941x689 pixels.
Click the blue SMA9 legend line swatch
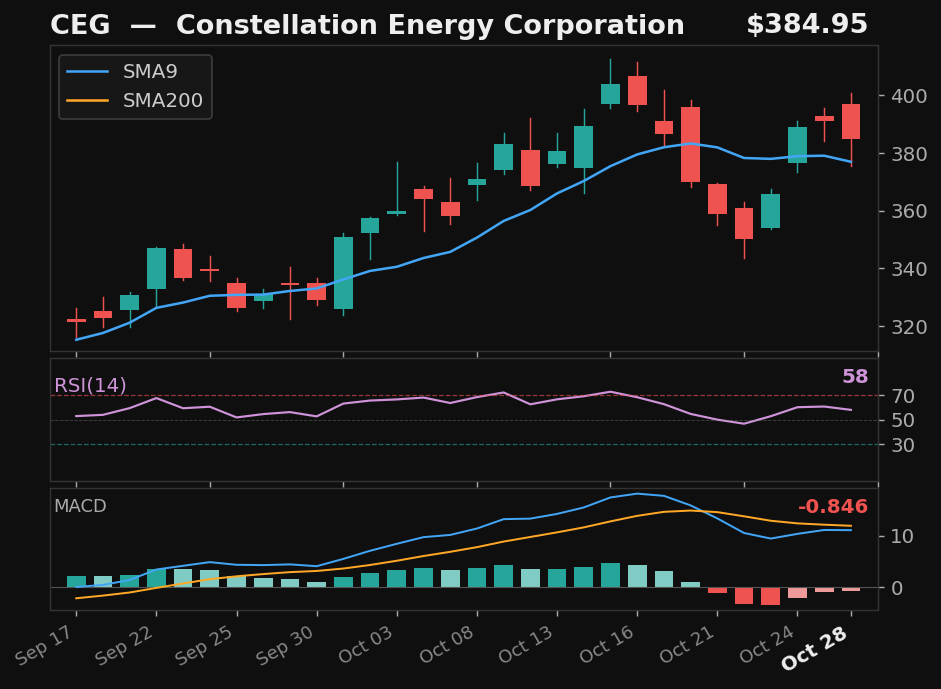tap(88, 71)
